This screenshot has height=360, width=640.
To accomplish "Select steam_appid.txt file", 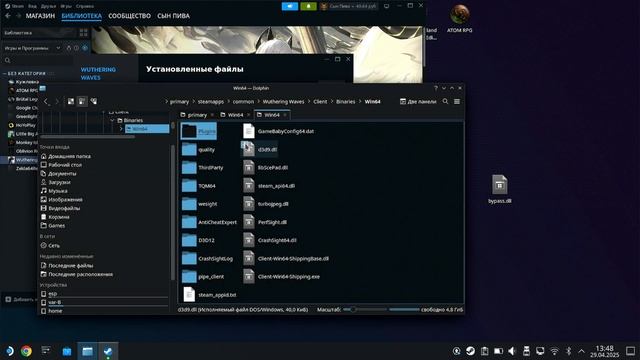I will pyautogui.click(x=209, y=295).
